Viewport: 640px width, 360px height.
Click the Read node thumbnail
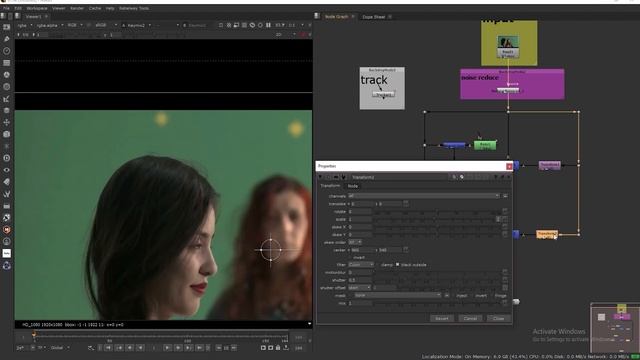[x=508, y=42]
